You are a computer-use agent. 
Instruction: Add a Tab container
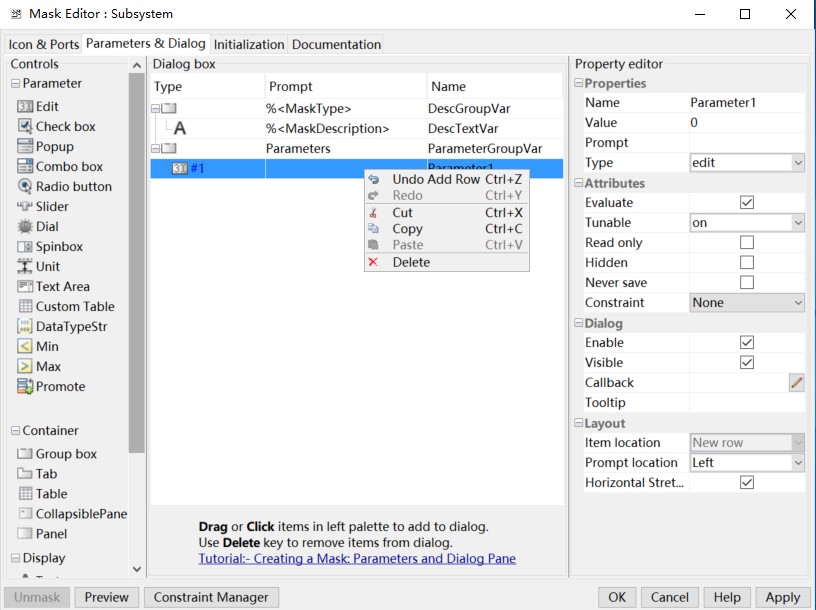(37, 474)
